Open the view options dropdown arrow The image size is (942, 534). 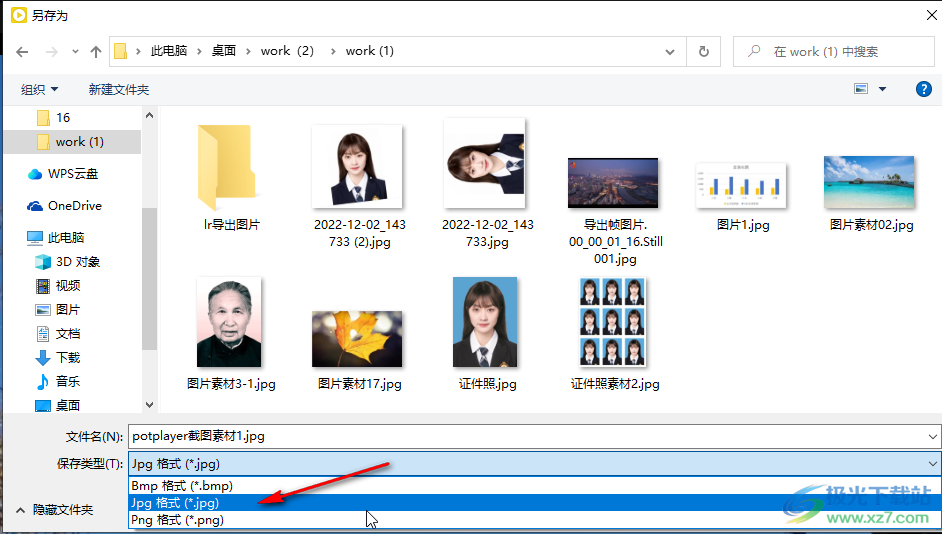[x=883, y=89]
